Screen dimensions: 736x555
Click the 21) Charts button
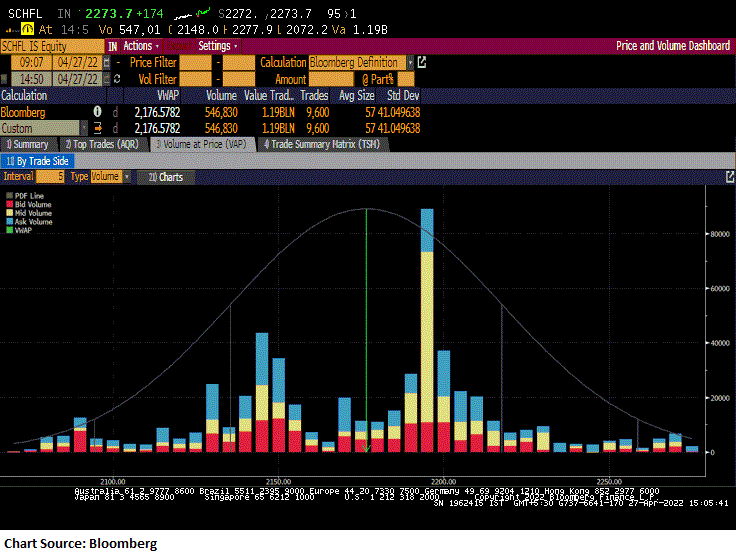click(166, 177)
